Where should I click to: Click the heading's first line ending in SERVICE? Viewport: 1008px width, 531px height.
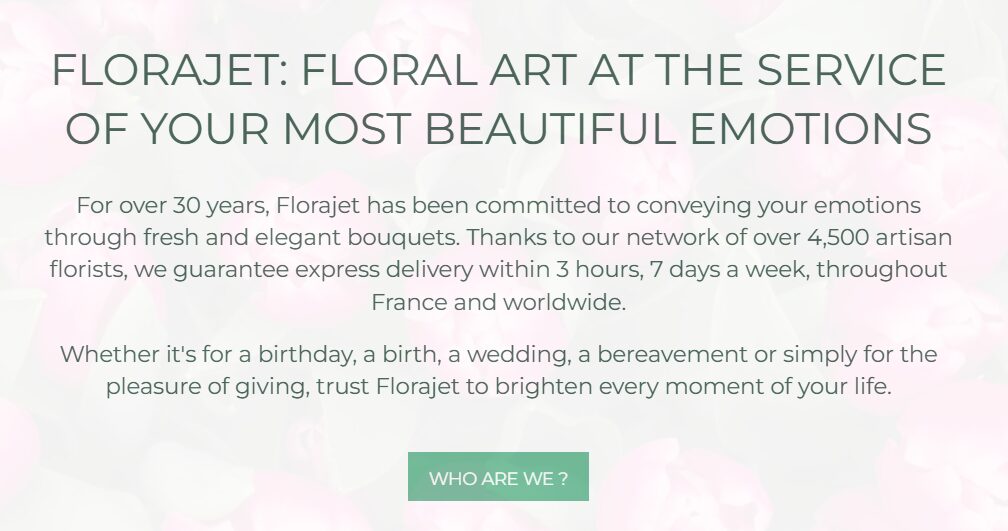[498, 70]
